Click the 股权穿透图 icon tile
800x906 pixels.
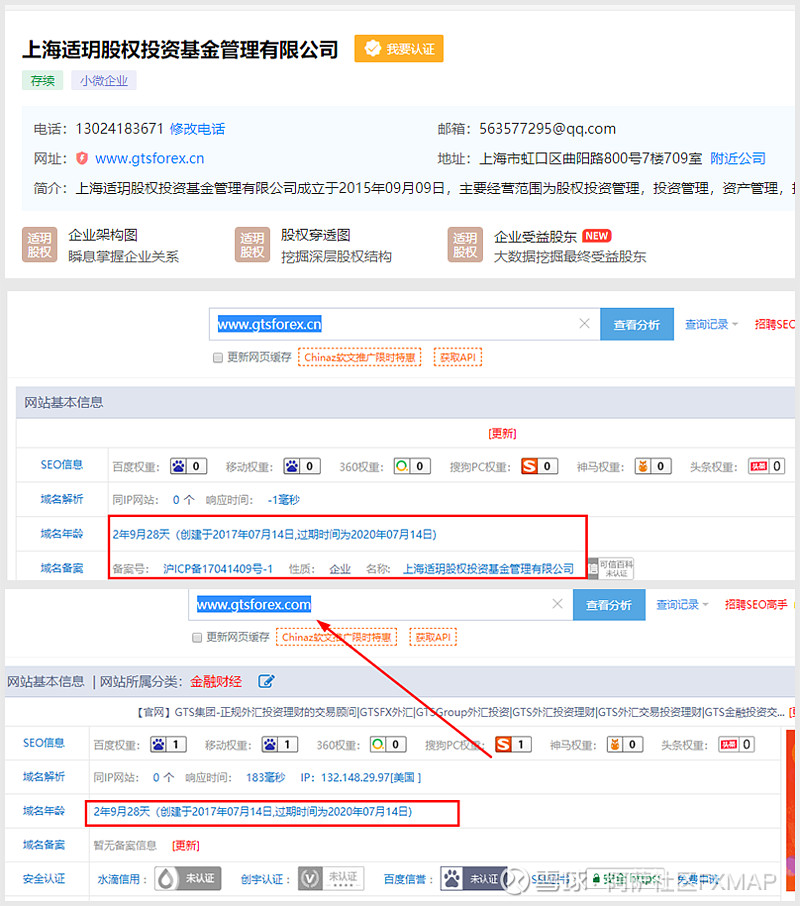coord(252,245)
